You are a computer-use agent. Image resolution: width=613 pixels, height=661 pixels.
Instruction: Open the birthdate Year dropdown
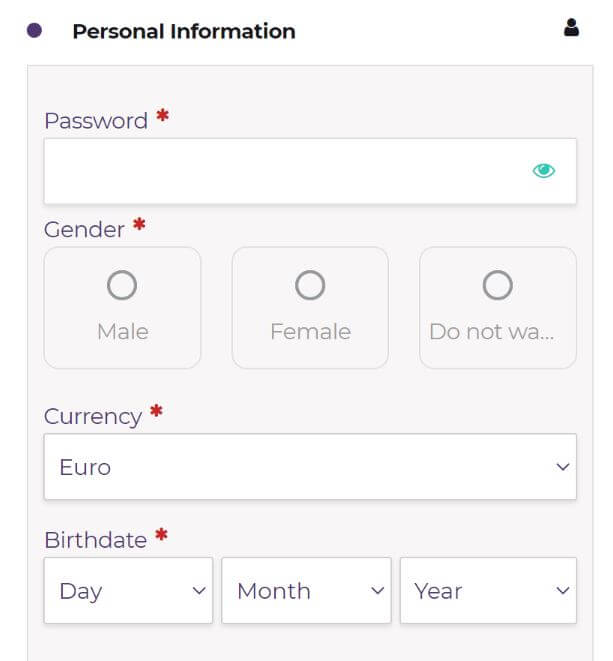pyautogui.click(x=488, y=591)
